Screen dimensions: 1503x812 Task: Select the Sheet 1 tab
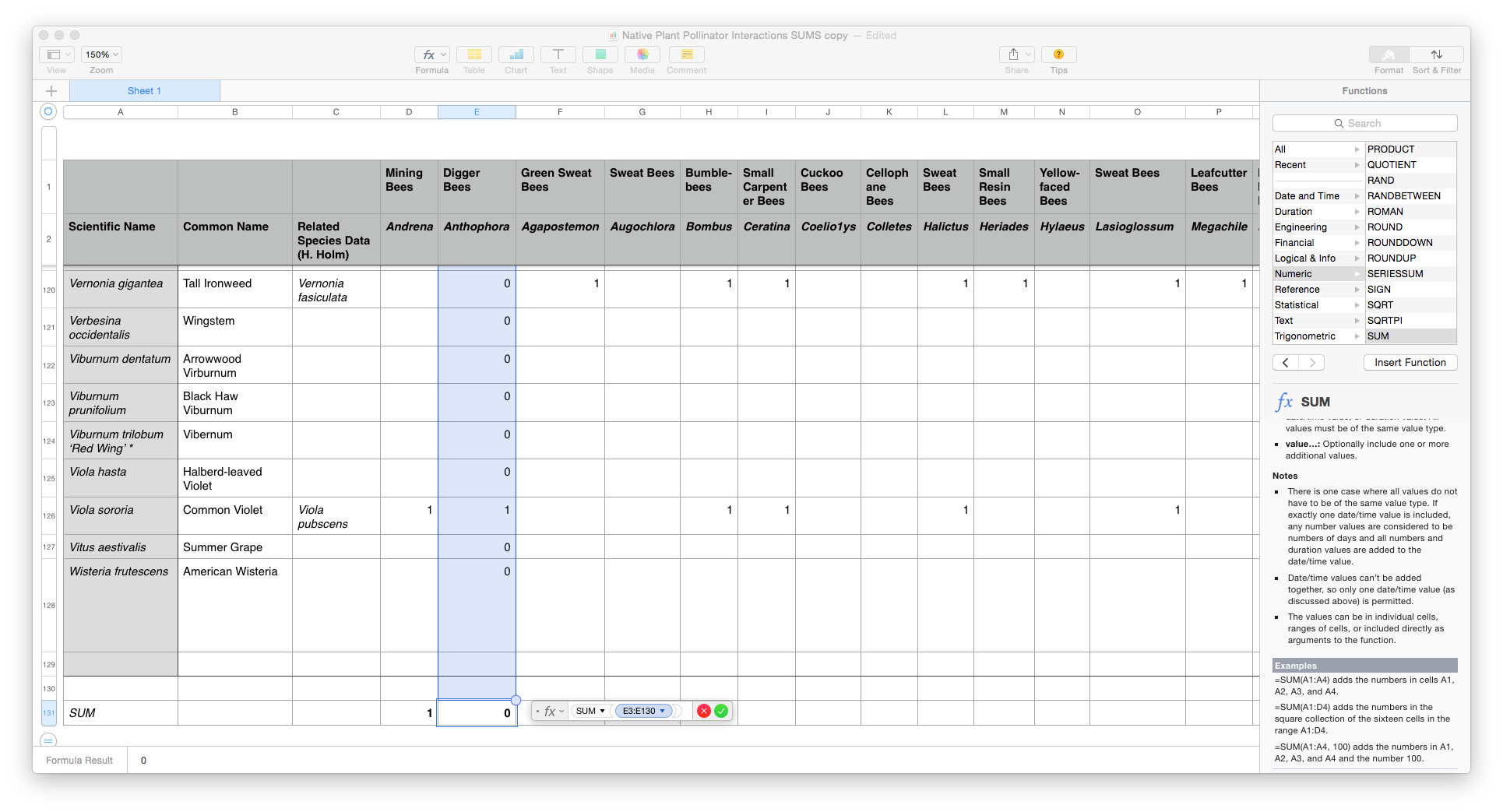point(144,91)
